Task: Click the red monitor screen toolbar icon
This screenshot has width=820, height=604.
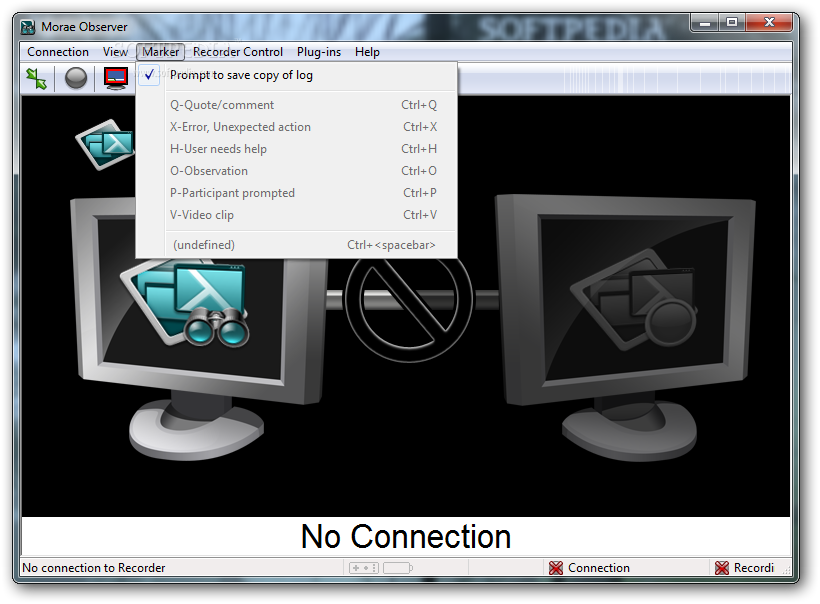Action: point(116,78)
